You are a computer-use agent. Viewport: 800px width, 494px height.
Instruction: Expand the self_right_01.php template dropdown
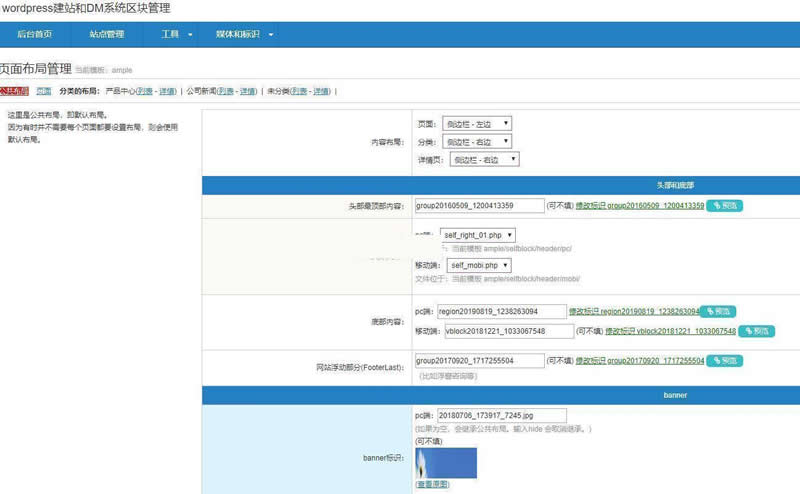click(477, 235)
